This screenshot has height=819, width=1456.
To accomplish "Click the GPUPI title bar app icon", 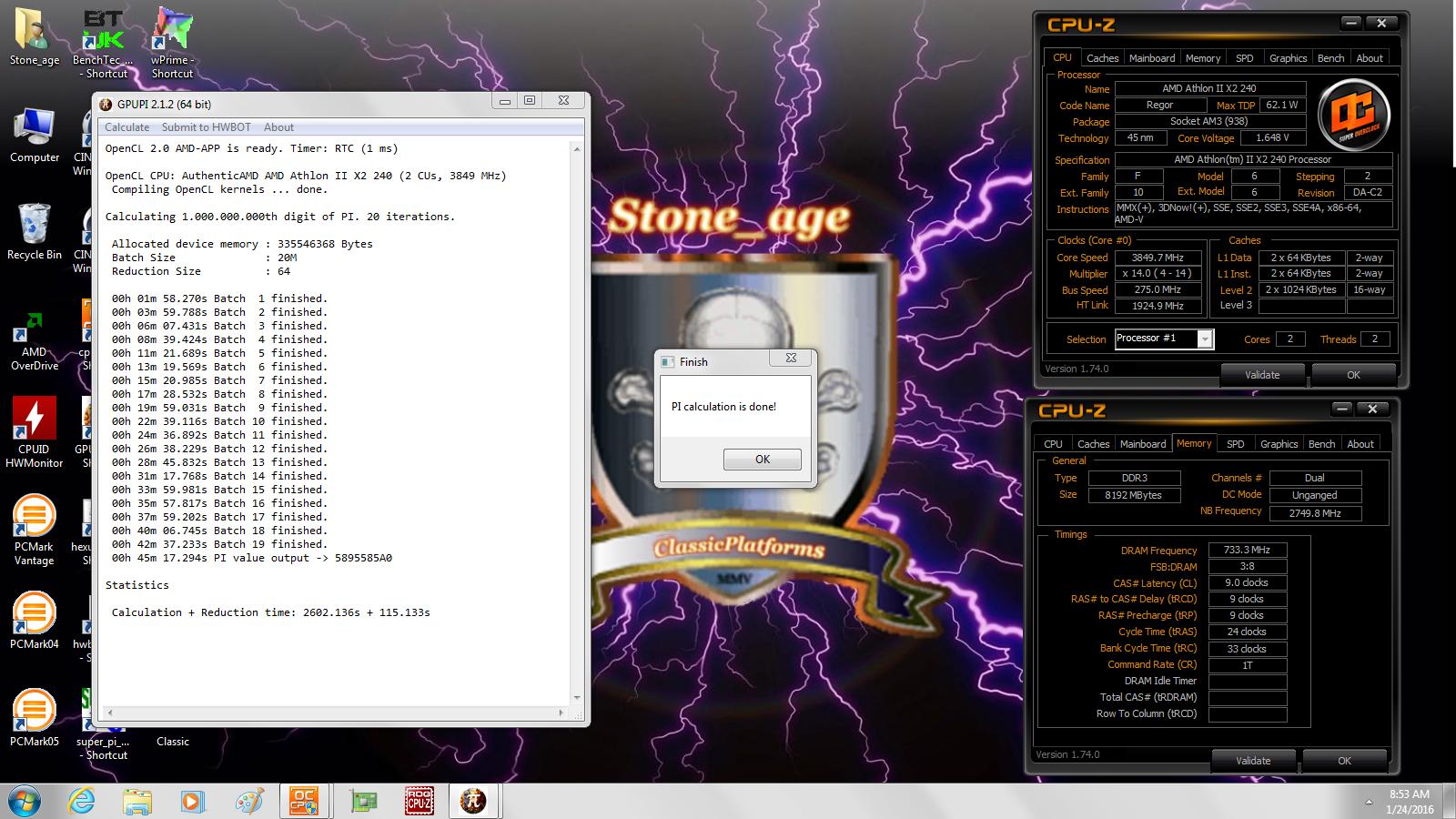I will pos(106,104).
